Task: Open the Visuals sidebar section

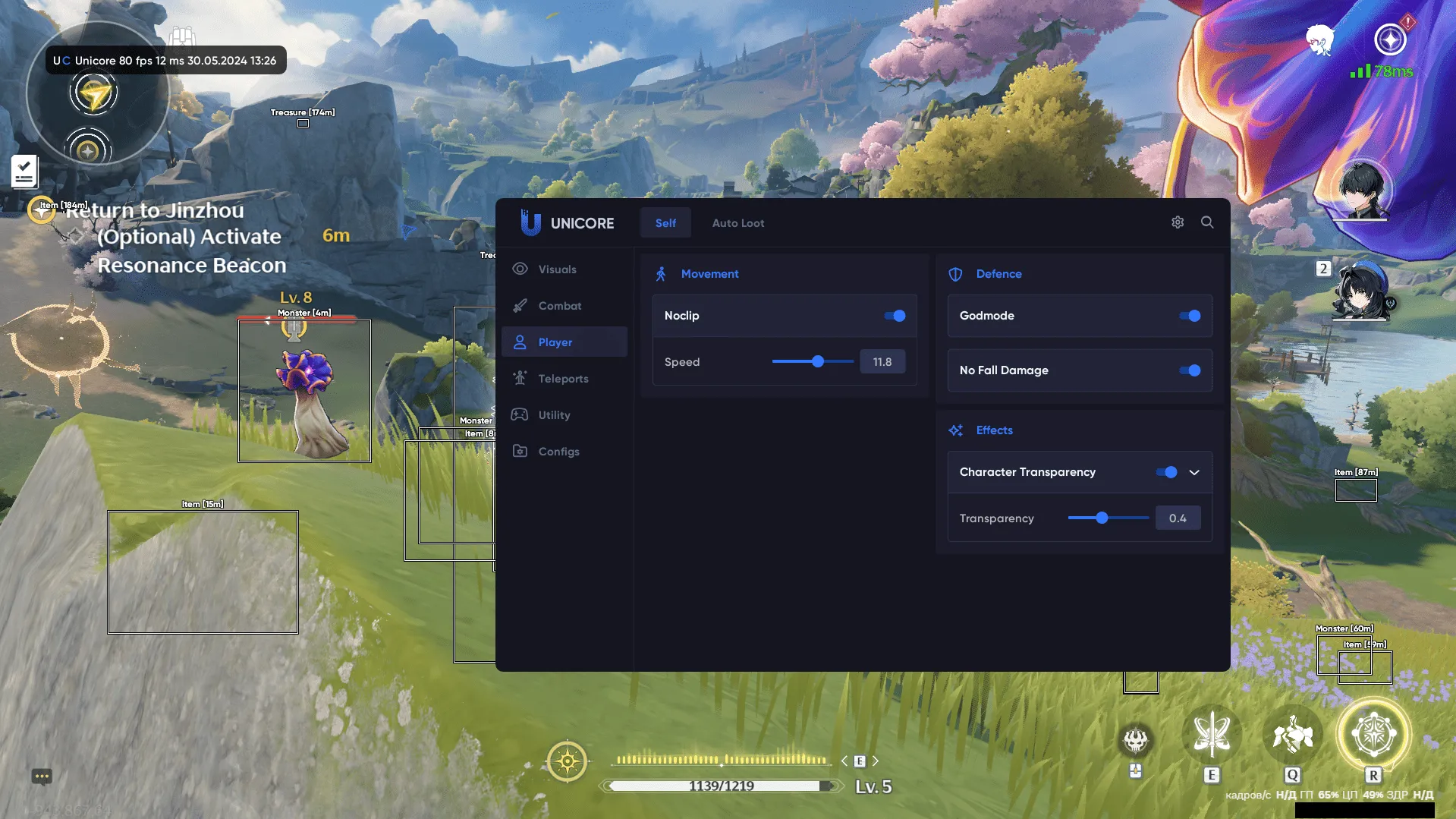Action: coord(557,269)
